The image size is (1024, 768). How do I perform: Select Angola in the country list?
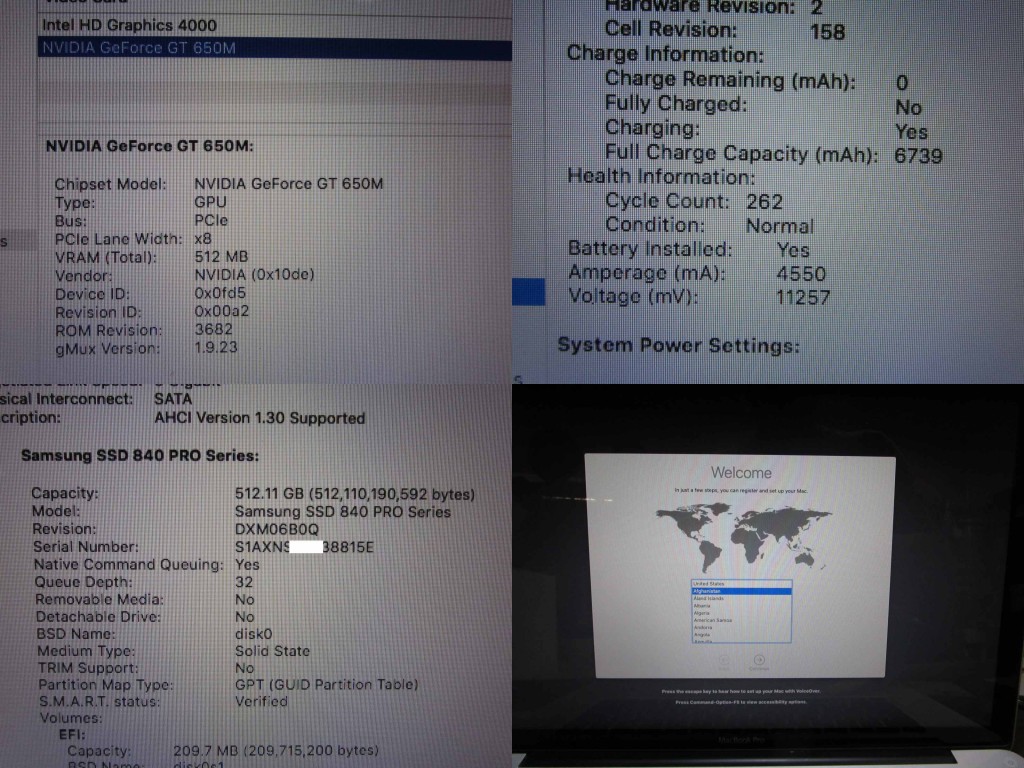(x=741, y=634)
